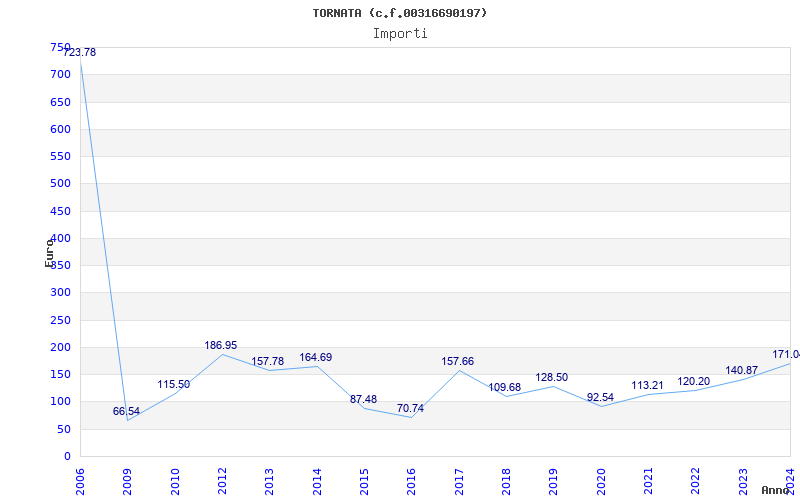Screen dimensions: 800x500
Task: Select the 650 y-axis tick label
Action: coord(60,102)
